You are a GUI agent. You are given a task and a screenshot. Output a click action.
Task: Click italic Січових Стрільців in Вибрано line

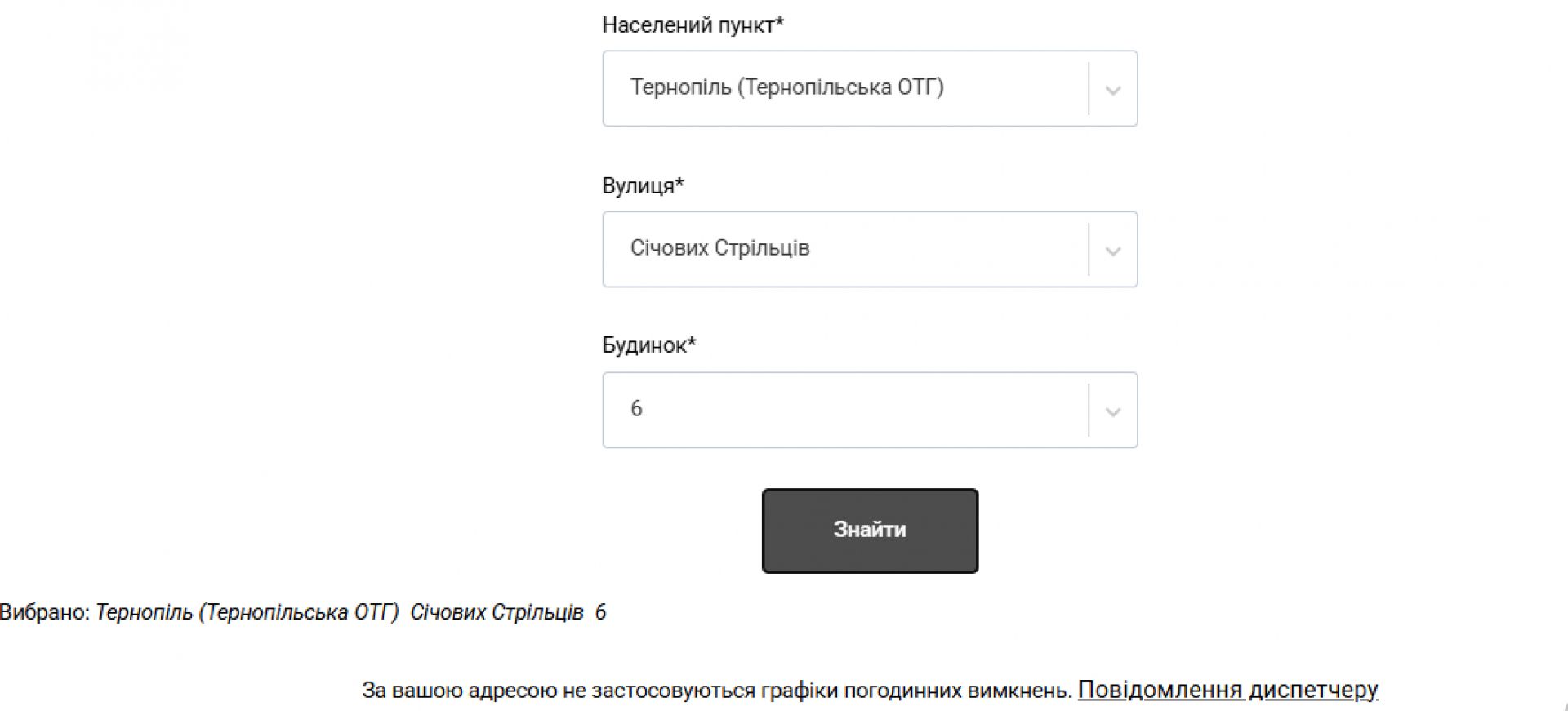(x=497, y=612)
